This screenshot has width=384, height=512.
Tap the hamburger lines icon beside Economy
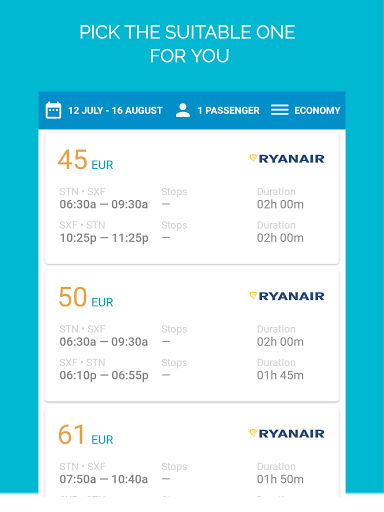pos(280,110)
